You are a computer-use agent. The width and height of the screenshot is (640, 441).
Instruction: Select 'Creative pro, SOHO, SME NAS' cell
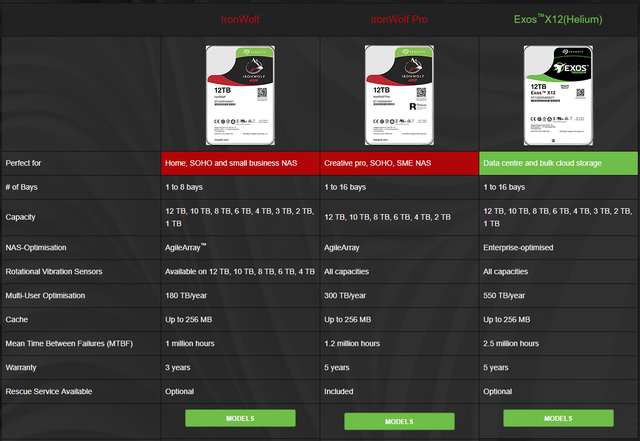[399, 163]
